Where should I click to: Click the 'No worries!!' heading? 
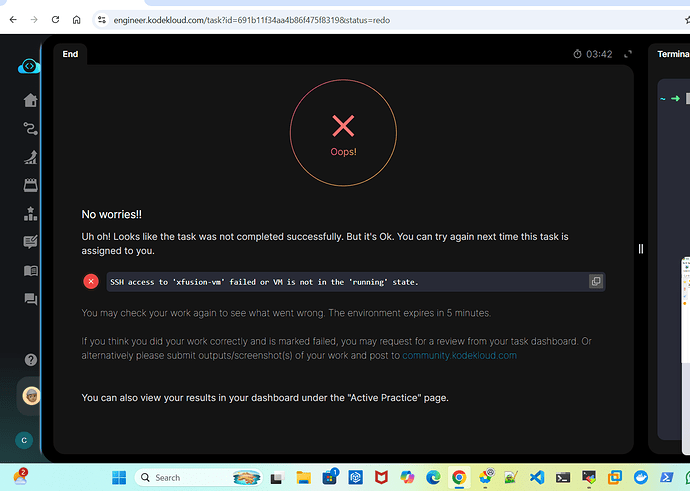click(x=112, y=214)
